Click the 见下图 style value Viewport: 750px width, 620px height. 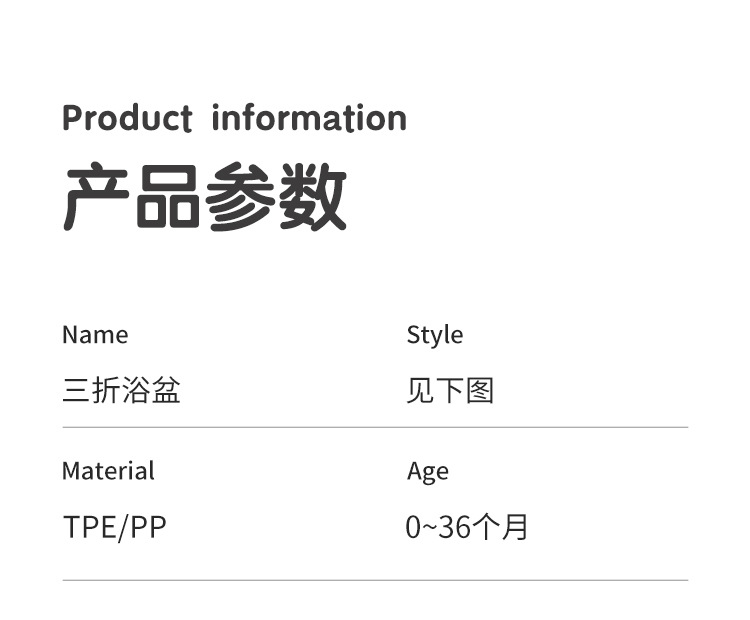pyautogui.click(x=450, y=391)
